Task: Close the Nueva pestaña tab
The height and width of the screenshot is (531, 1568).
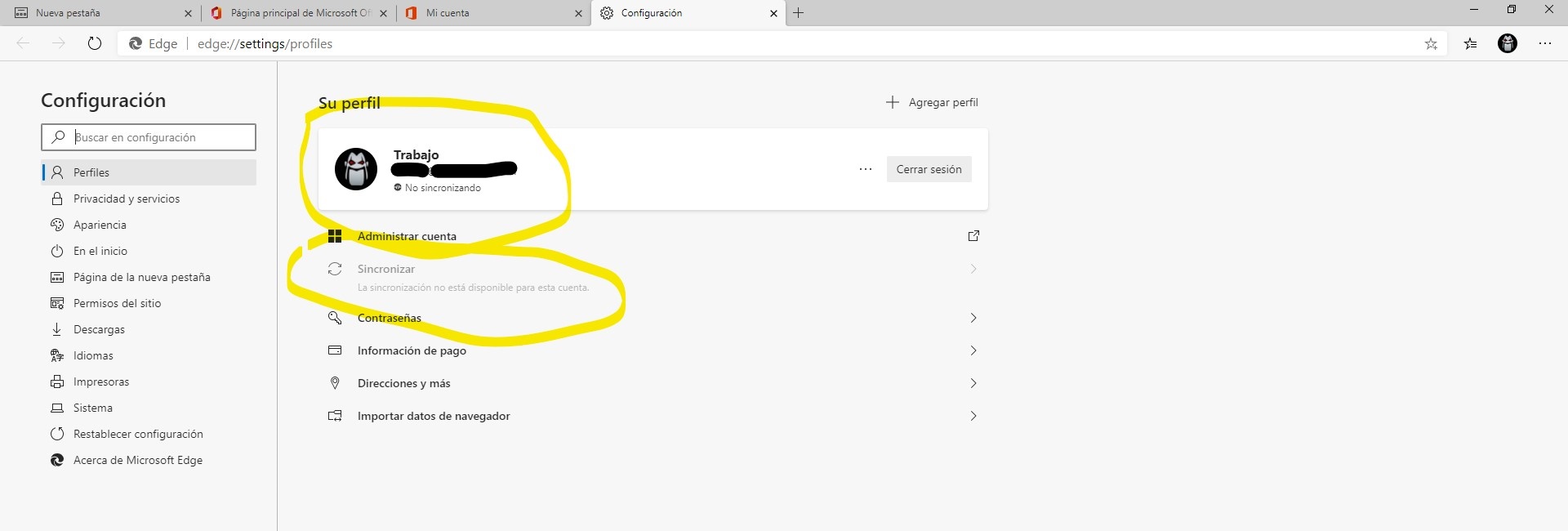Action: 188,13
